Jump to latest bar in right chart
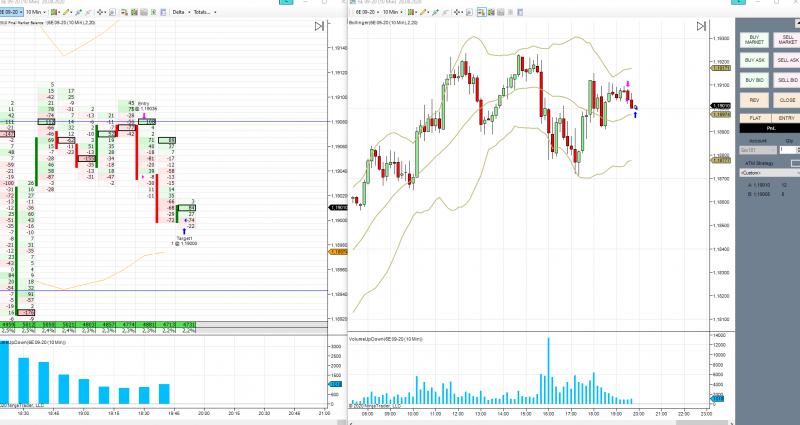Screen dimensions: 800x425 click(x=702, y=26)
